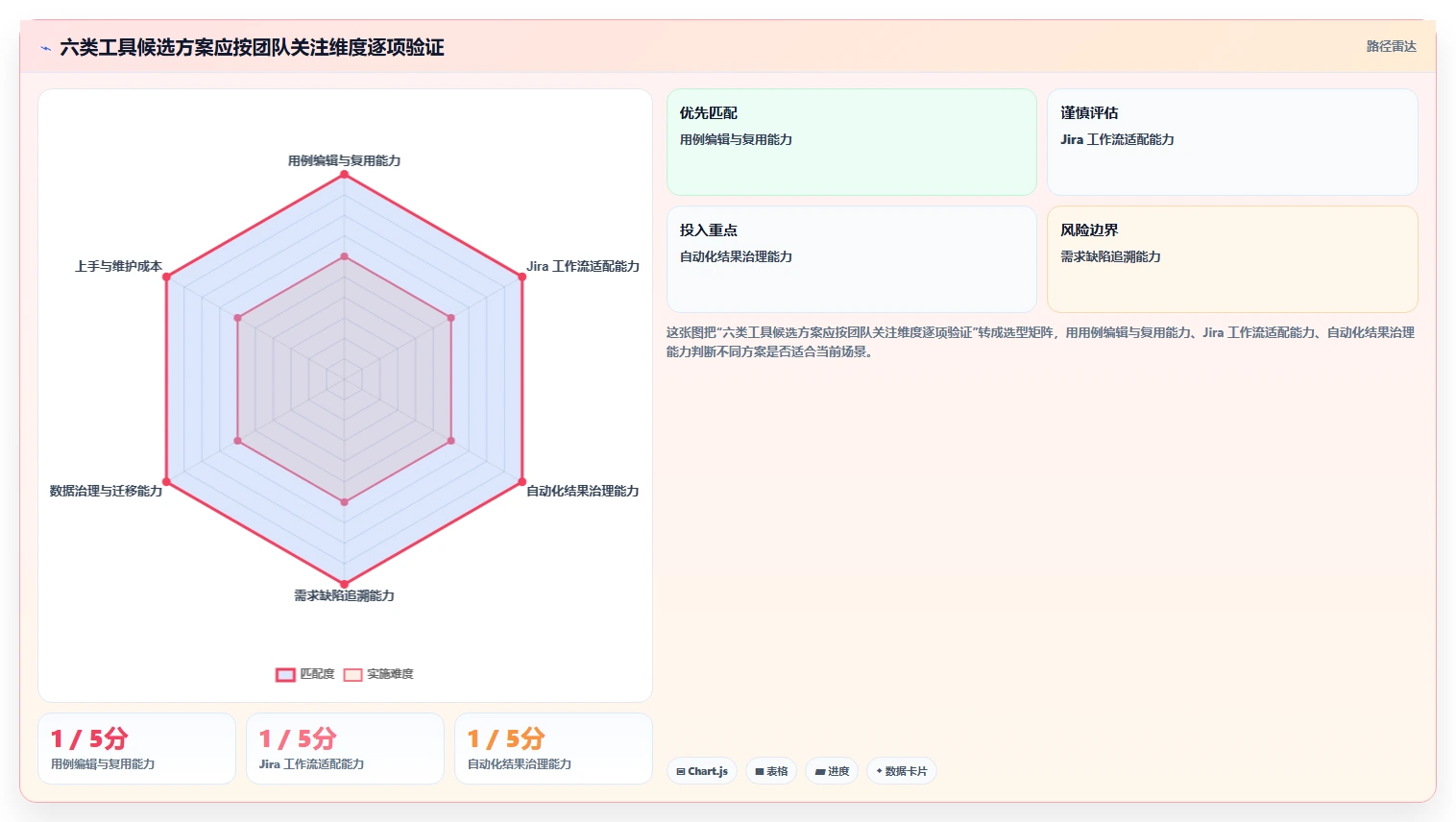Click outer 匹配度 point on 上手与维护成本 axis
1456x822 pixels.
point(166,277)
